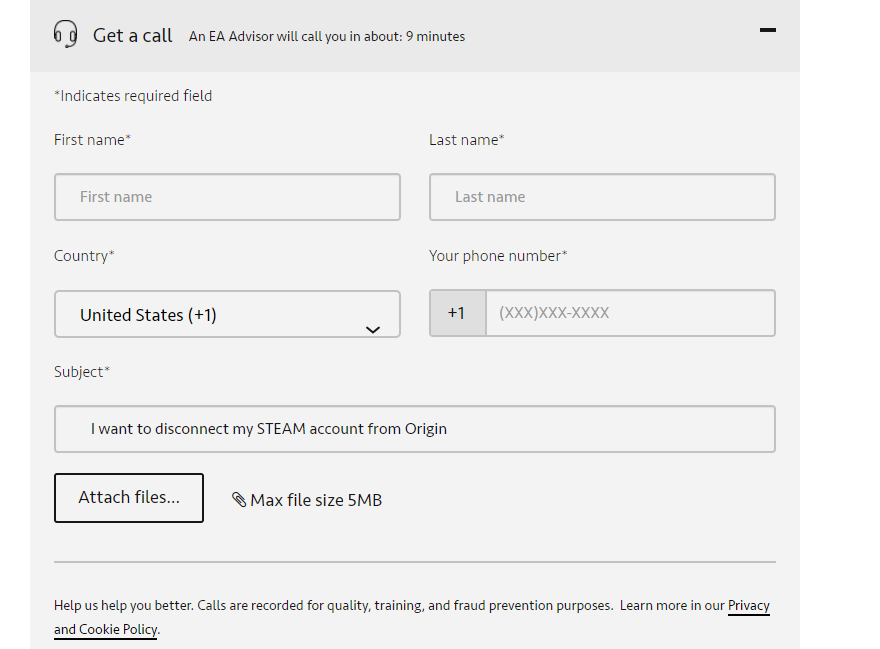
Task: Click the EA Advisor wait time text
Action: tap(327, 37)
